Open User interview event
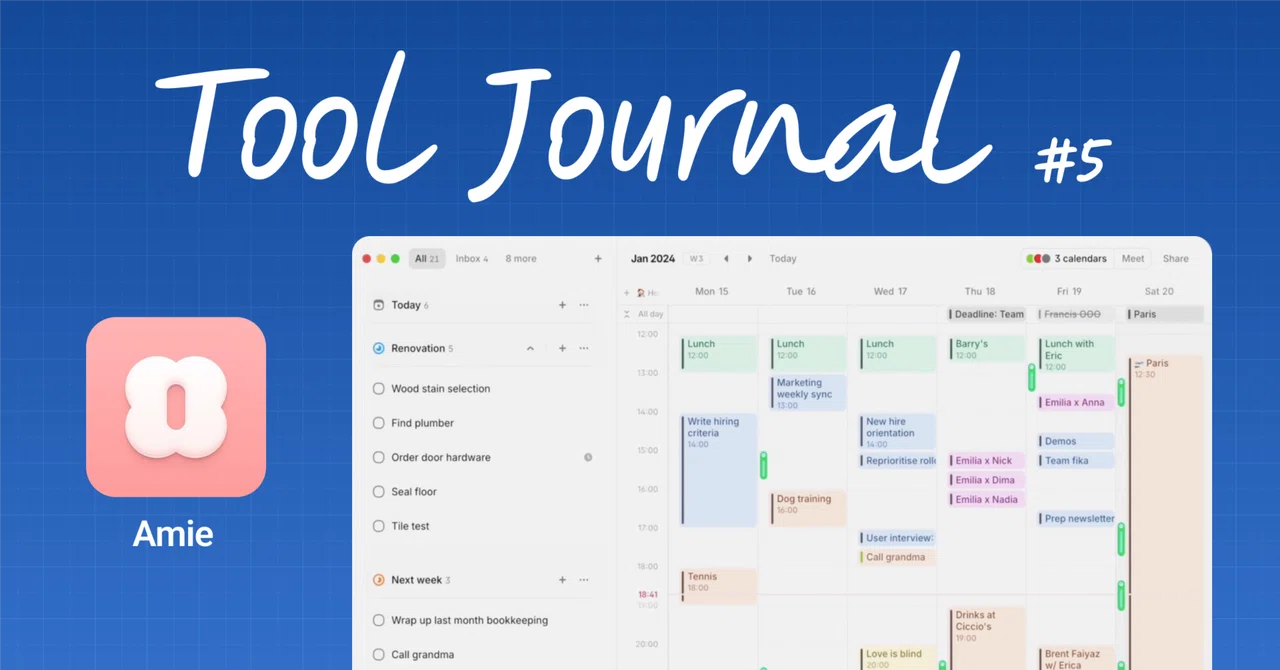The image size is (1280, 670). [898, 538]
